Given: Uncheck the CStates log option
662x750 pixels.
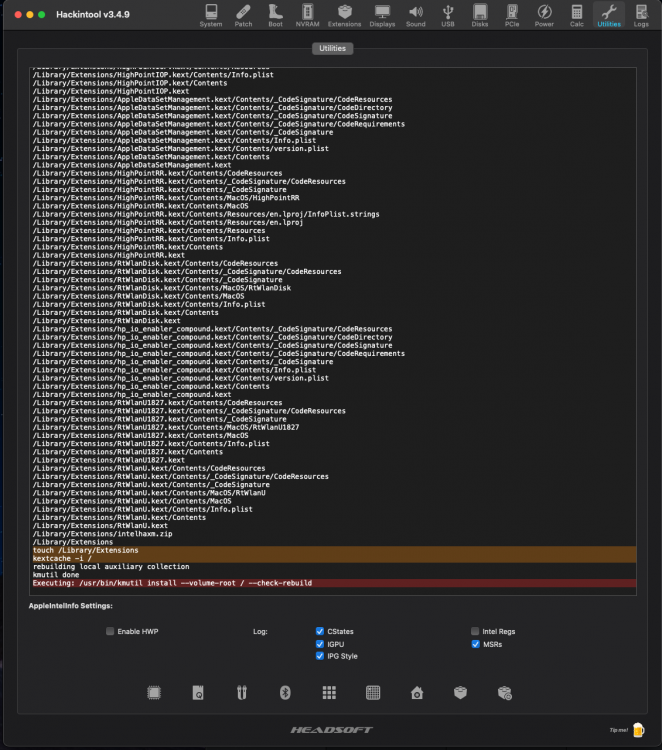Looking at the screenshot, I should pos(320,631).
